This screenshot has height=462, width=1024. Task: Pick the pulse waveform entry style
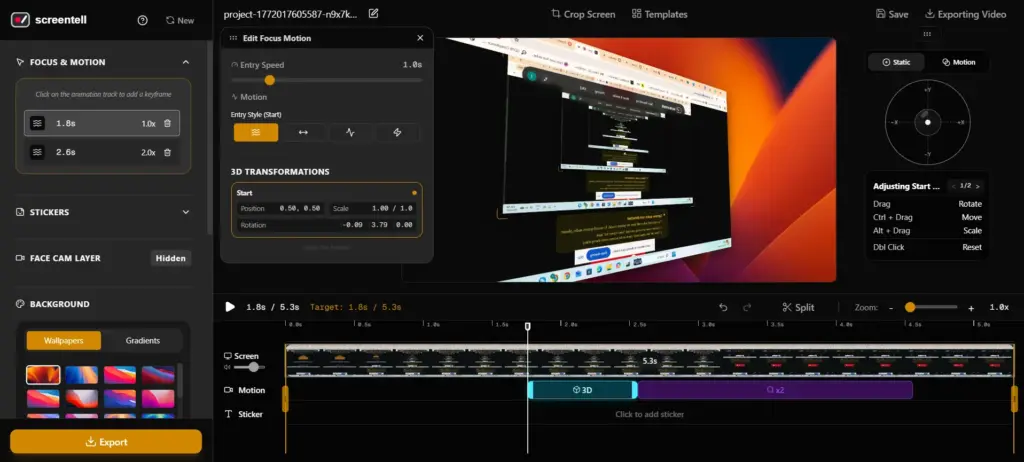click(x=350, y=132)
